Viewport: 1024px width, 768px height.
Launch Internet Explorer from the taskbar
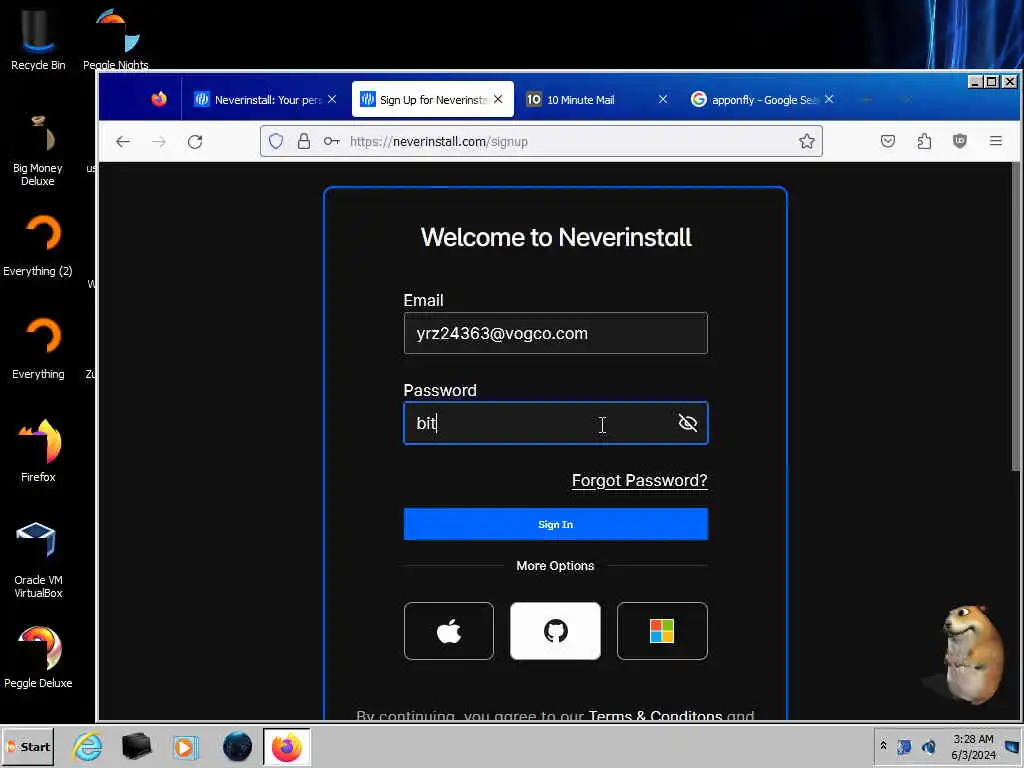(88, 746)
